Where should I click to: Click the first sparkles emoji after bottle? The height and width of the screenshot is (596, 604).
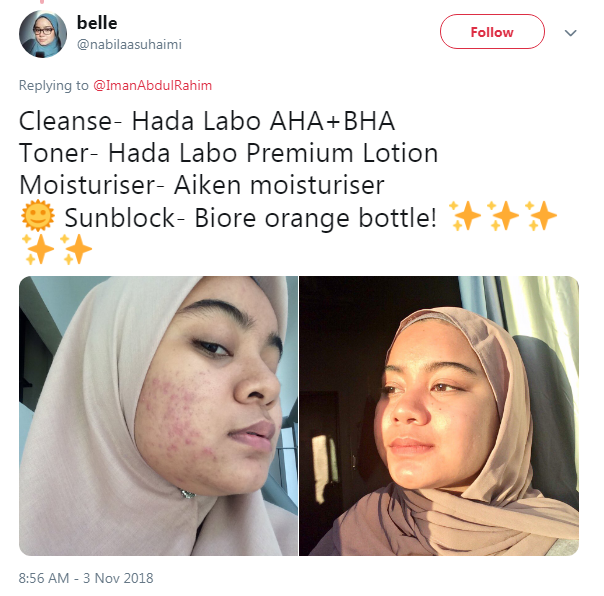click(x=465, y=216)
